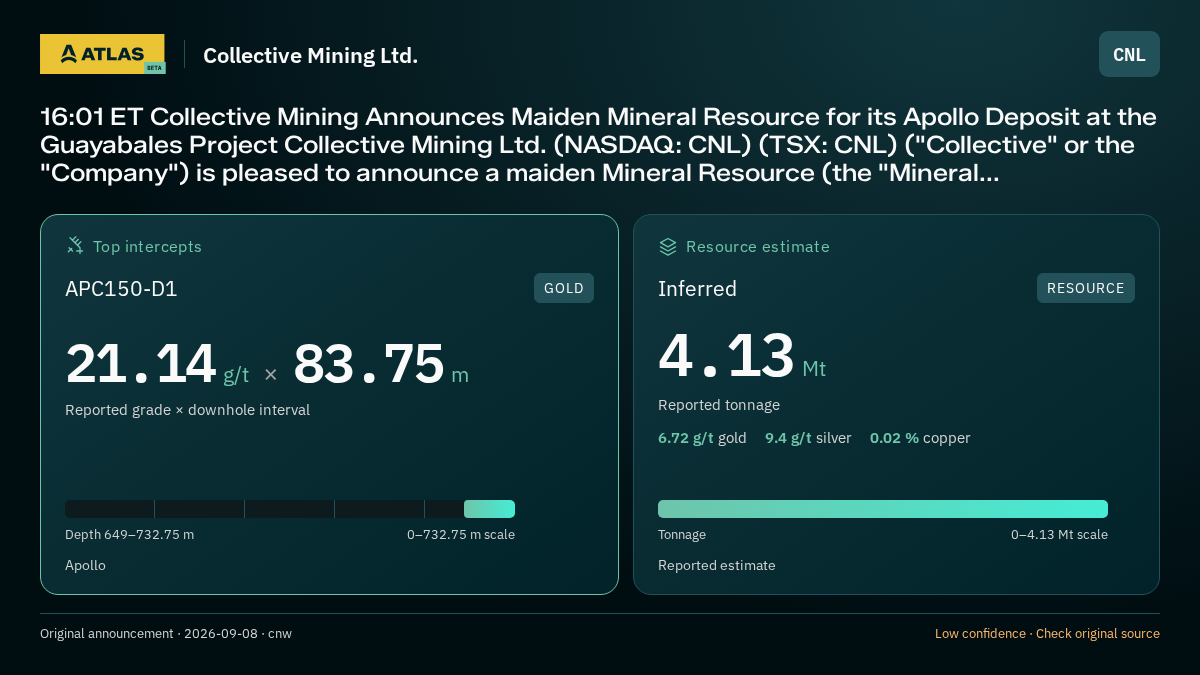Click 0–4.13 Mt scale label

(1059, 535)
